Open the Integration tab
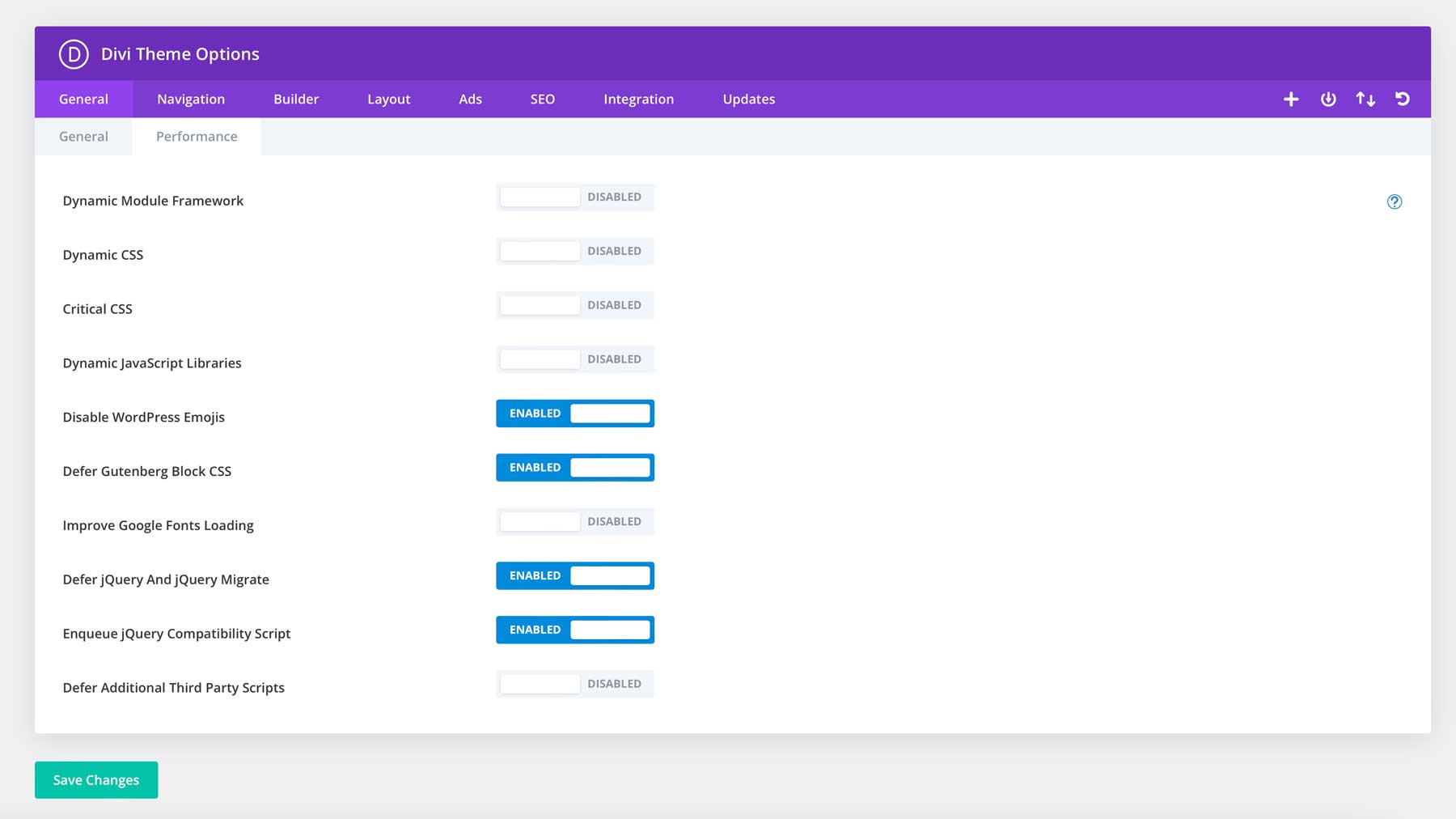The height and width of the screenshot is (819, 1456). click(x=638, y=99)
